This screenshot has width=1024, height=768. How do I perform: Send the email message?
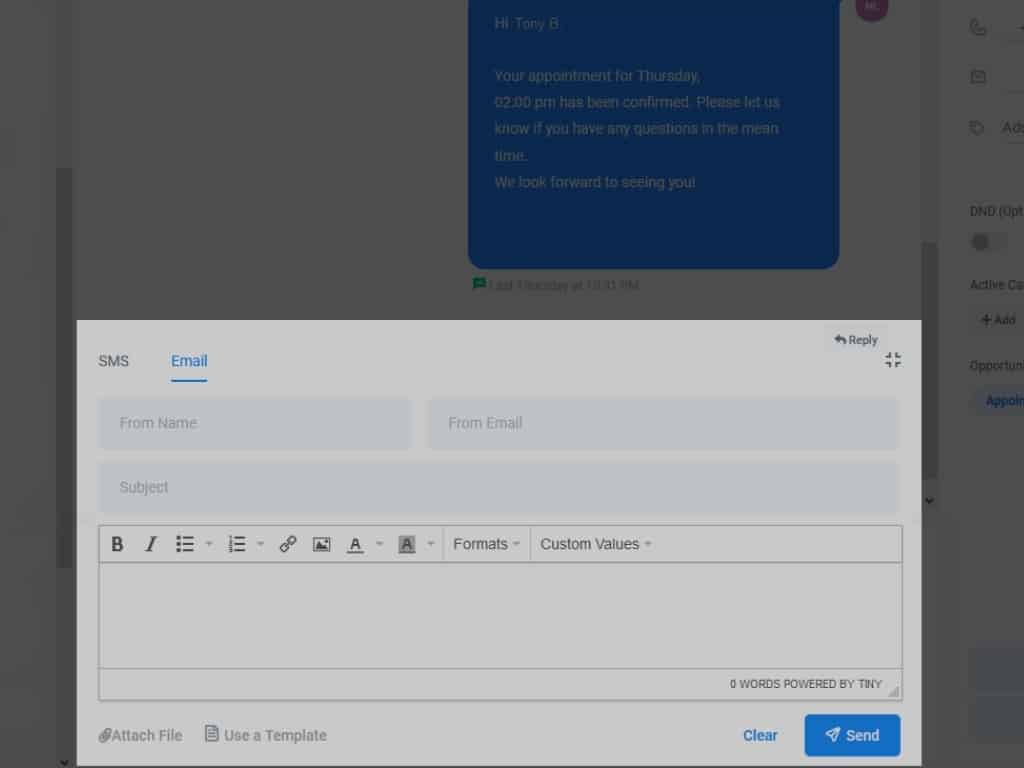pyautogui.click(x=852, y=735)
